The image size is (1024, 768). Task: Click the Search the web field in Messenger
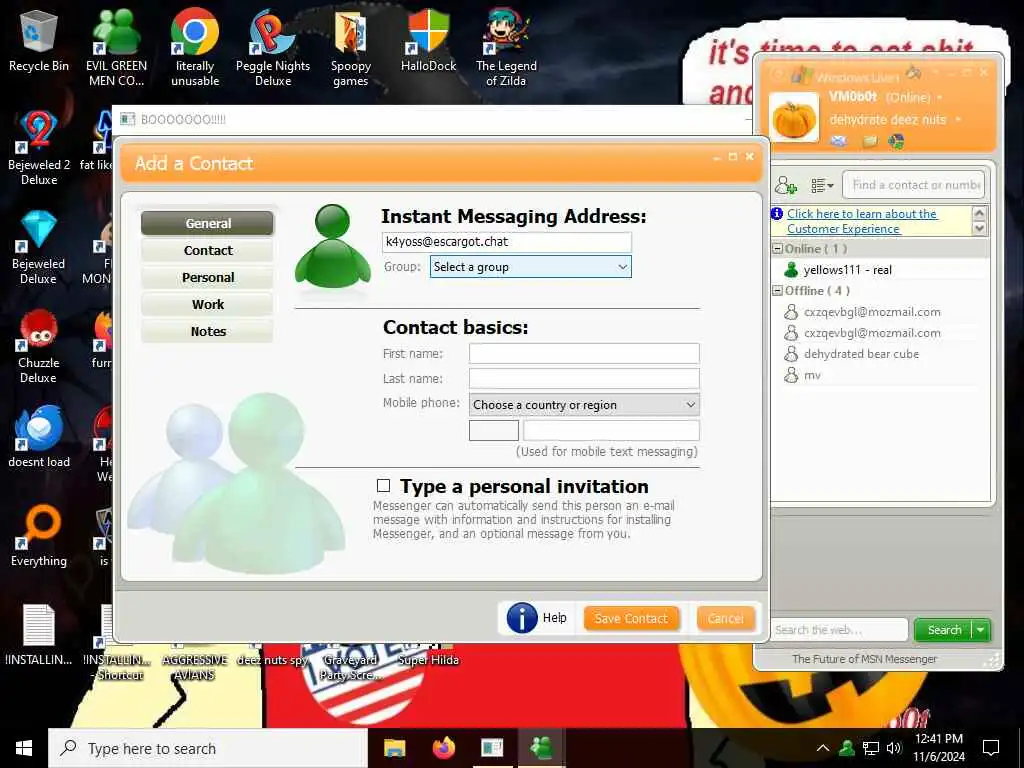point(839,630)
